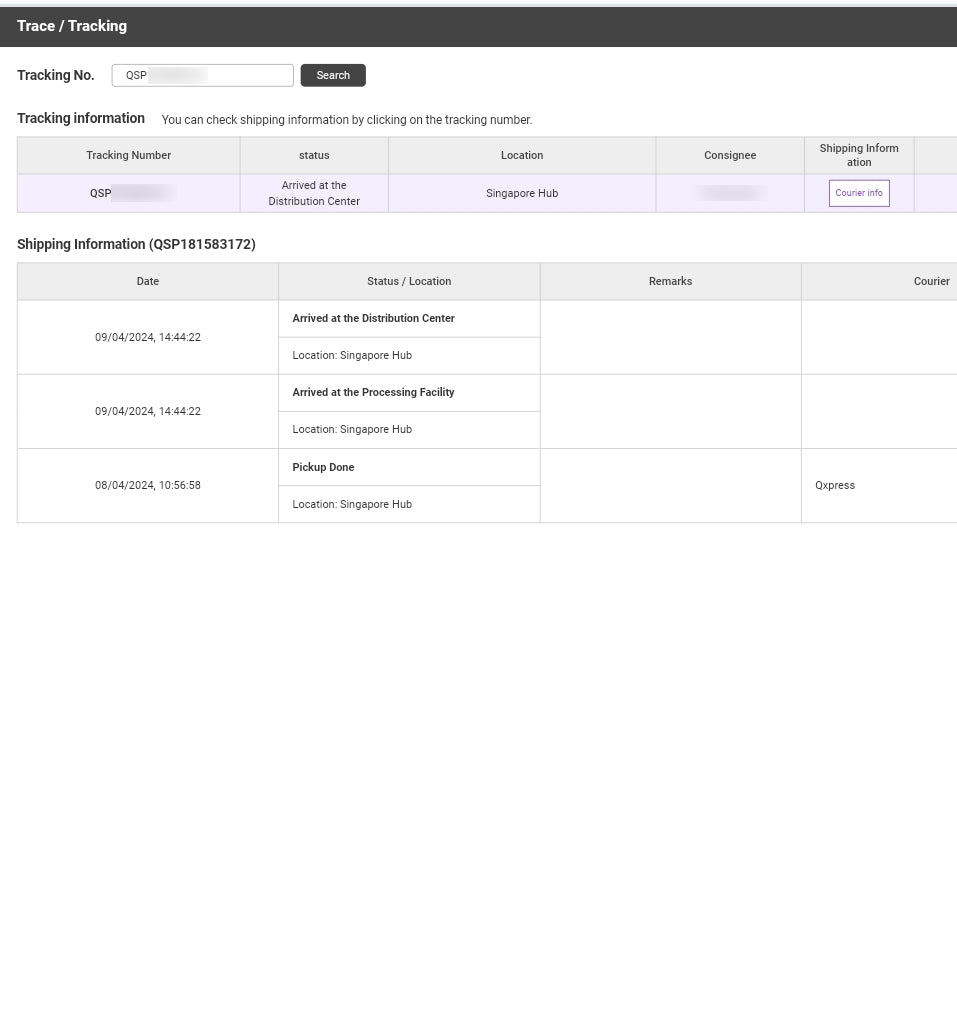The width and height of the screenshot is (957, 1009).
Task: Select the lowercase status column header
Action: [x=314, y=155]
